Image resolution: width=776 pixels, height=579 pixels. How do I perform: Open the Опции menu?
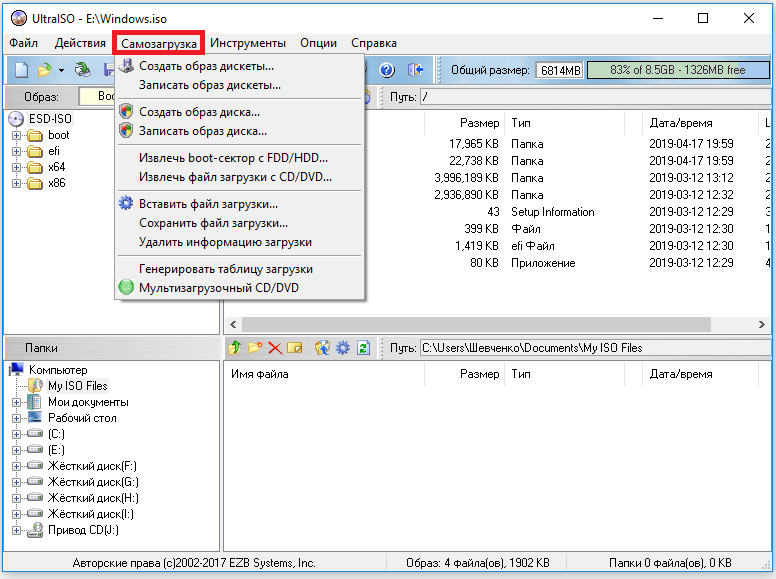(318, 43)
